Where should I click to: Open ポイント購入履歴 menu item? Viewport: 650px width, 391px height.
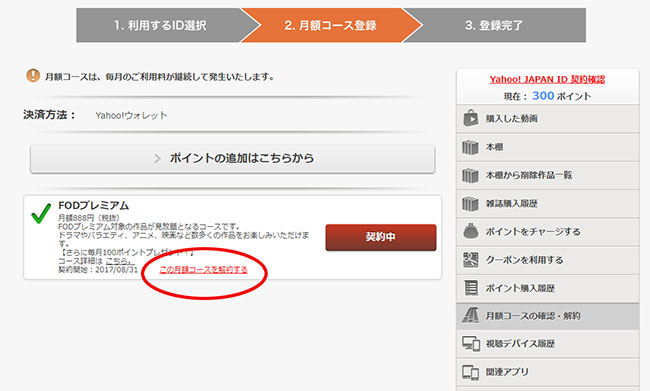(x=548, y=288)
